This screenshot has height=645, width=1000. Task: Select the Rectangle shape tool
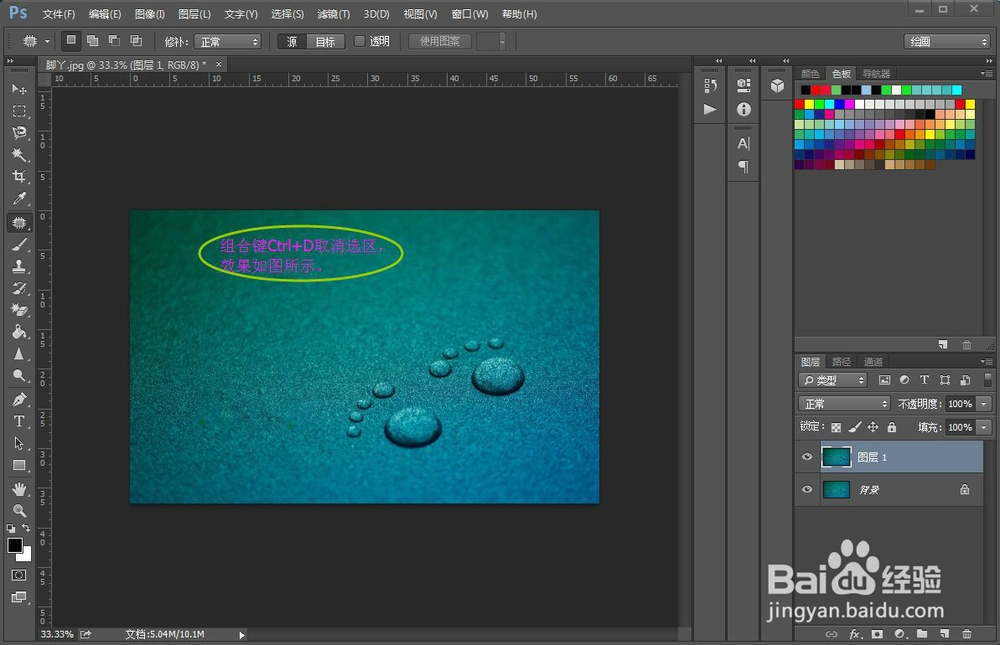tap(19, 465)
